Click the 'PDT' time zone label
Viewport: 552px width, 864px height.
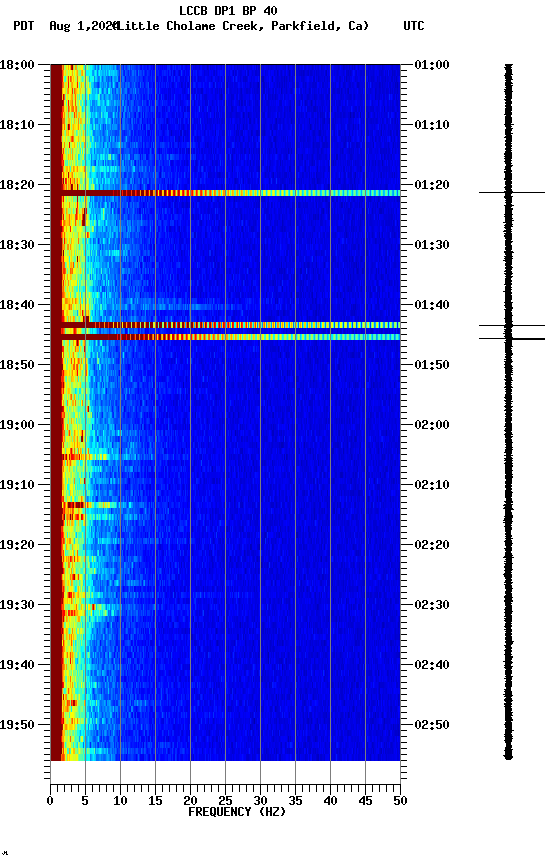pos(24,26)
